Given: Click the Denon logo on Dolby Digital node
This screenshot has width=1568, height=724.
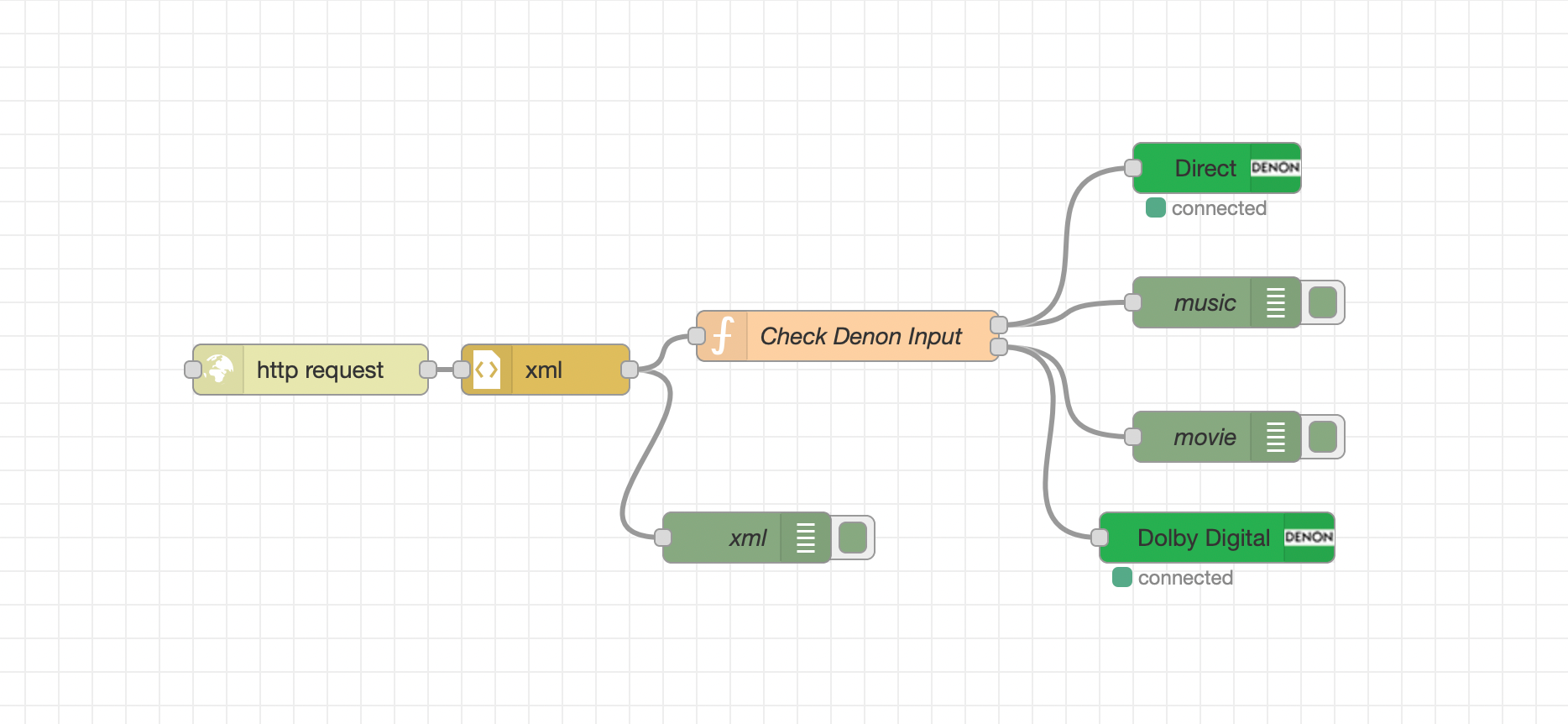Looking at the screenshot, I should click(x=1309, y=537).
